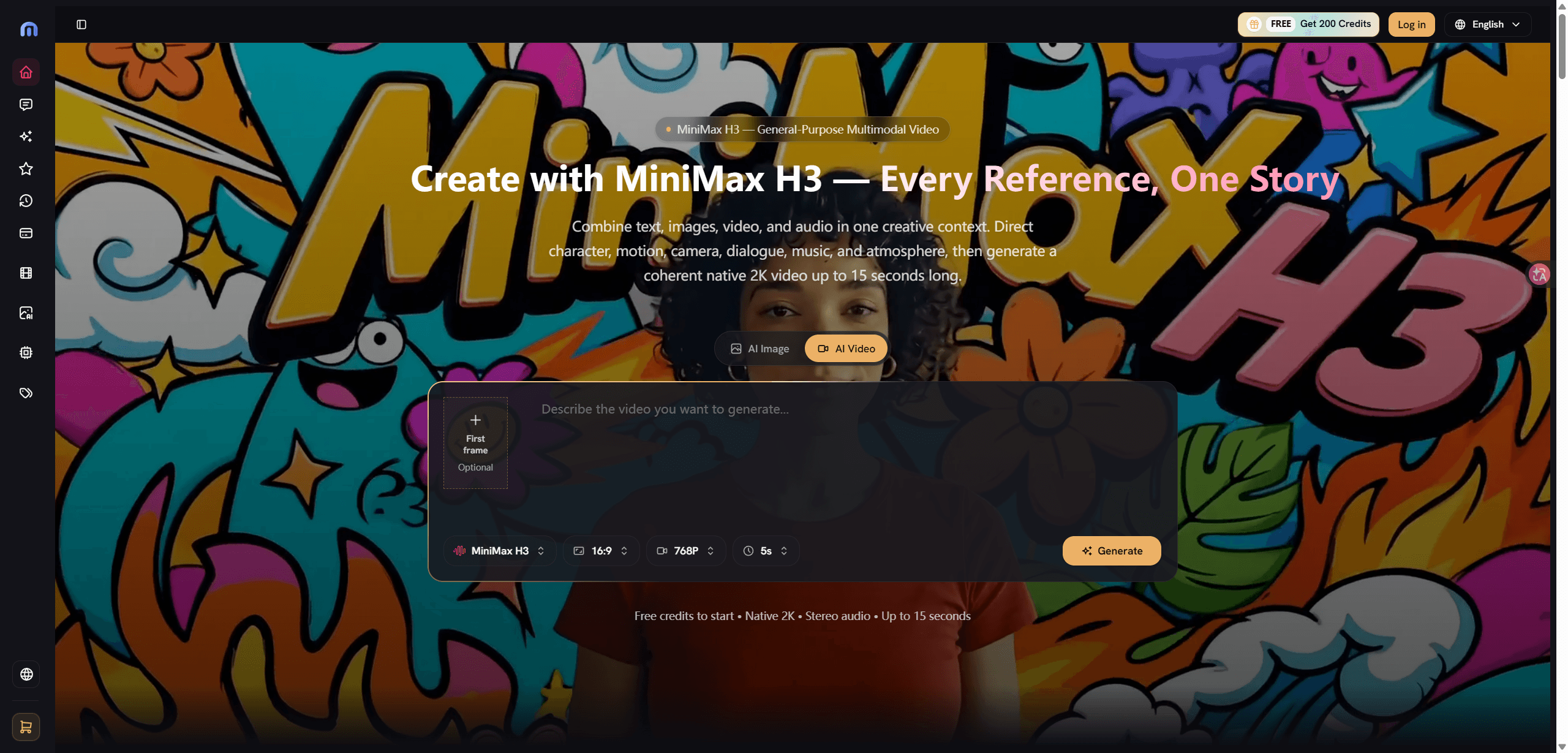Open the AI image sidebar icon

pyautogui.click(x=26, y=313)
